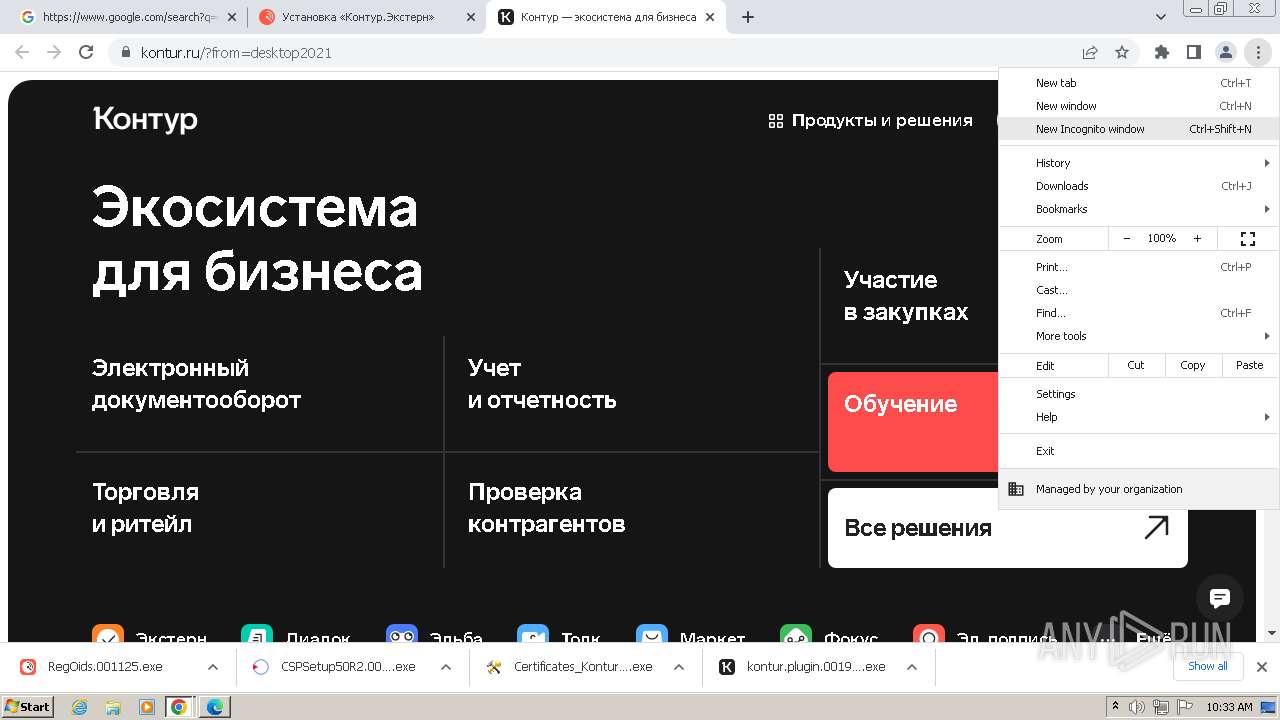
Task: Click the Толк product icon
Action: click(533, 634)
